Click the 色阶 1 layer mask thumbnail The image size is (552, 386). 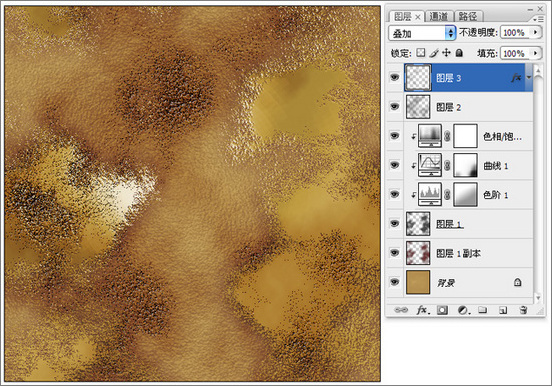point(465,194)
